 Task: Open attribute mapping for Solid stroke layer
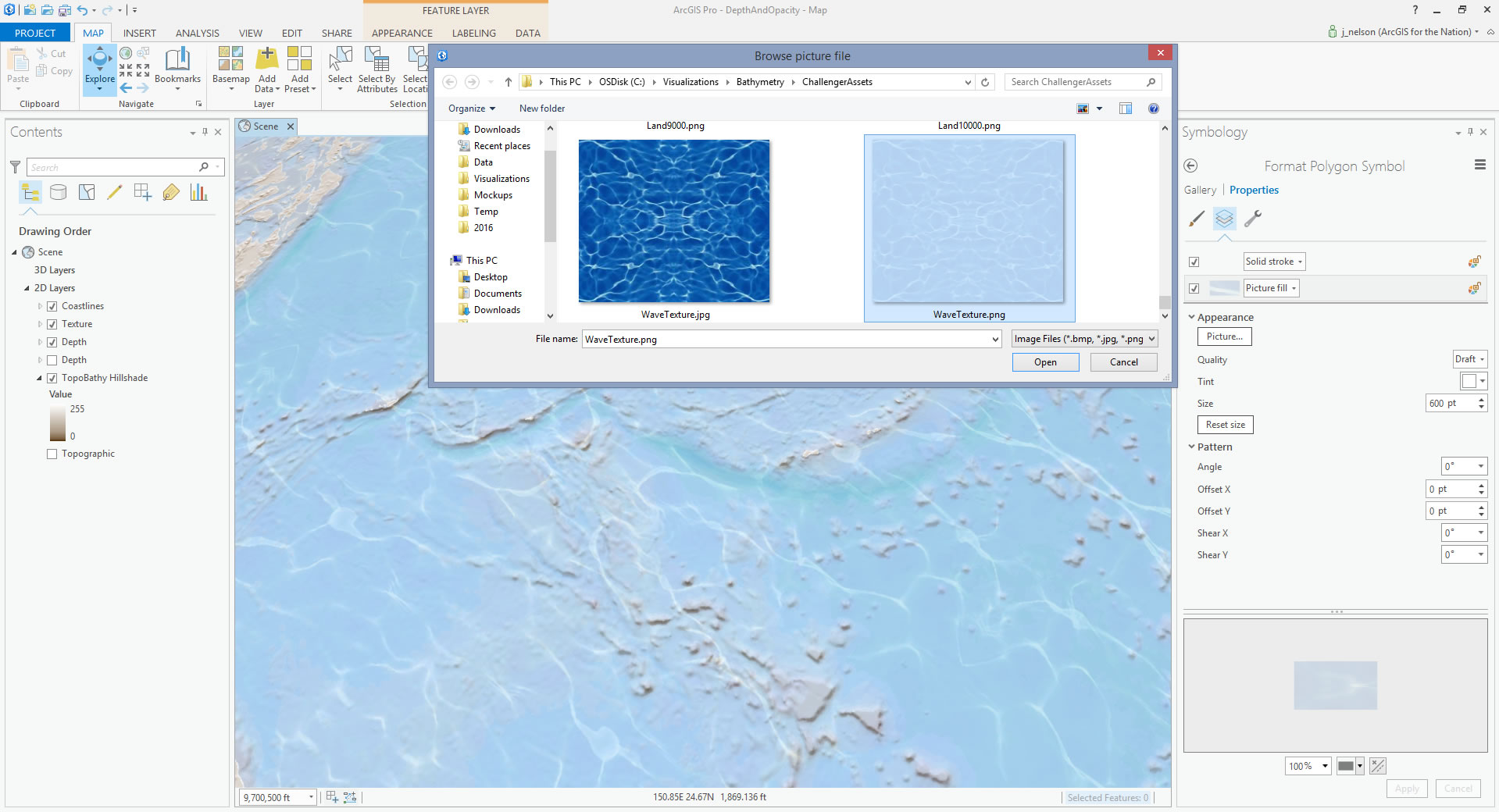pos(1474,262)
